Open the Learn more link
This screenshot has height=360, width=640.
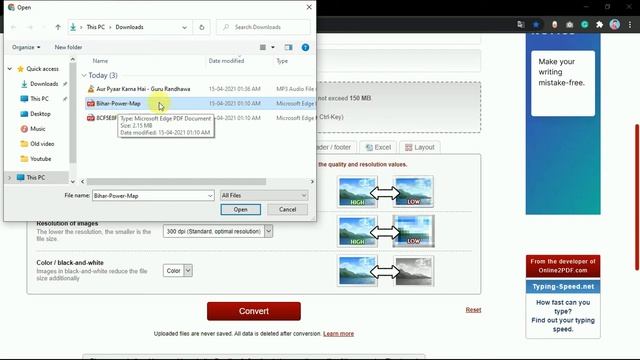pyautogui.click(x=338, y=334)
